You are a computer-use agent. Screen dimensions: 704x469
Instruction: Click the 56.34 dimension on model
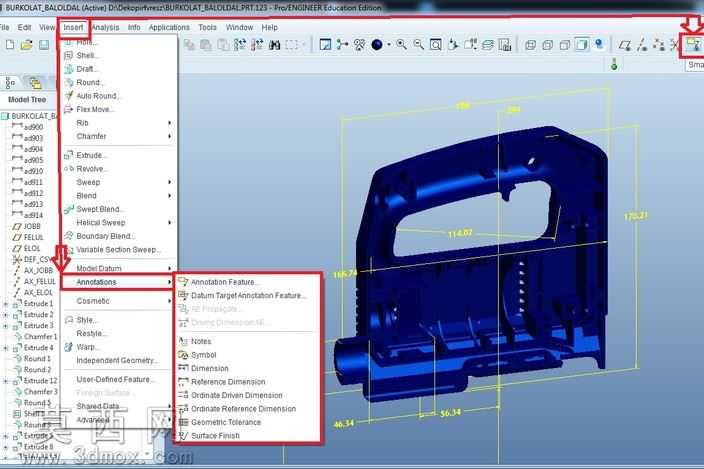click(450, 413)
